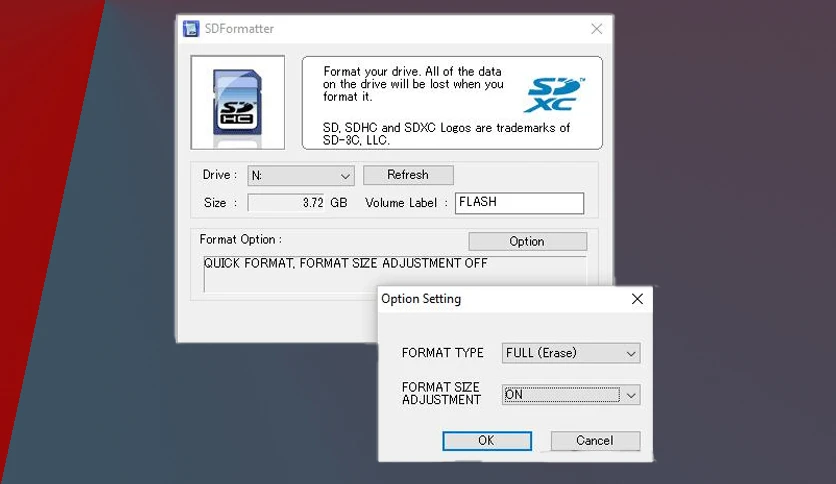Click the "SDFormatter" window title text
The width and height of the screenshot is (836, 484).
[x=239, y=29]
